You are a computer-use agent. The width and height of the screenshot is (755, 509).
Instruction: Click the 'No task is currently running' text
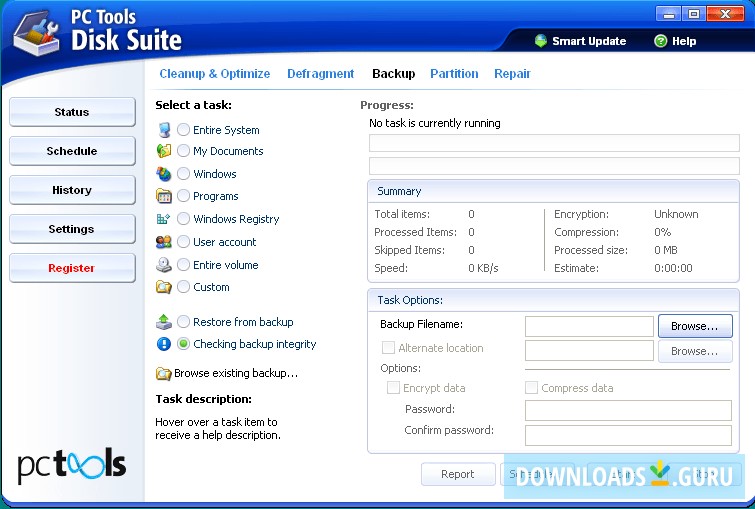435,123
